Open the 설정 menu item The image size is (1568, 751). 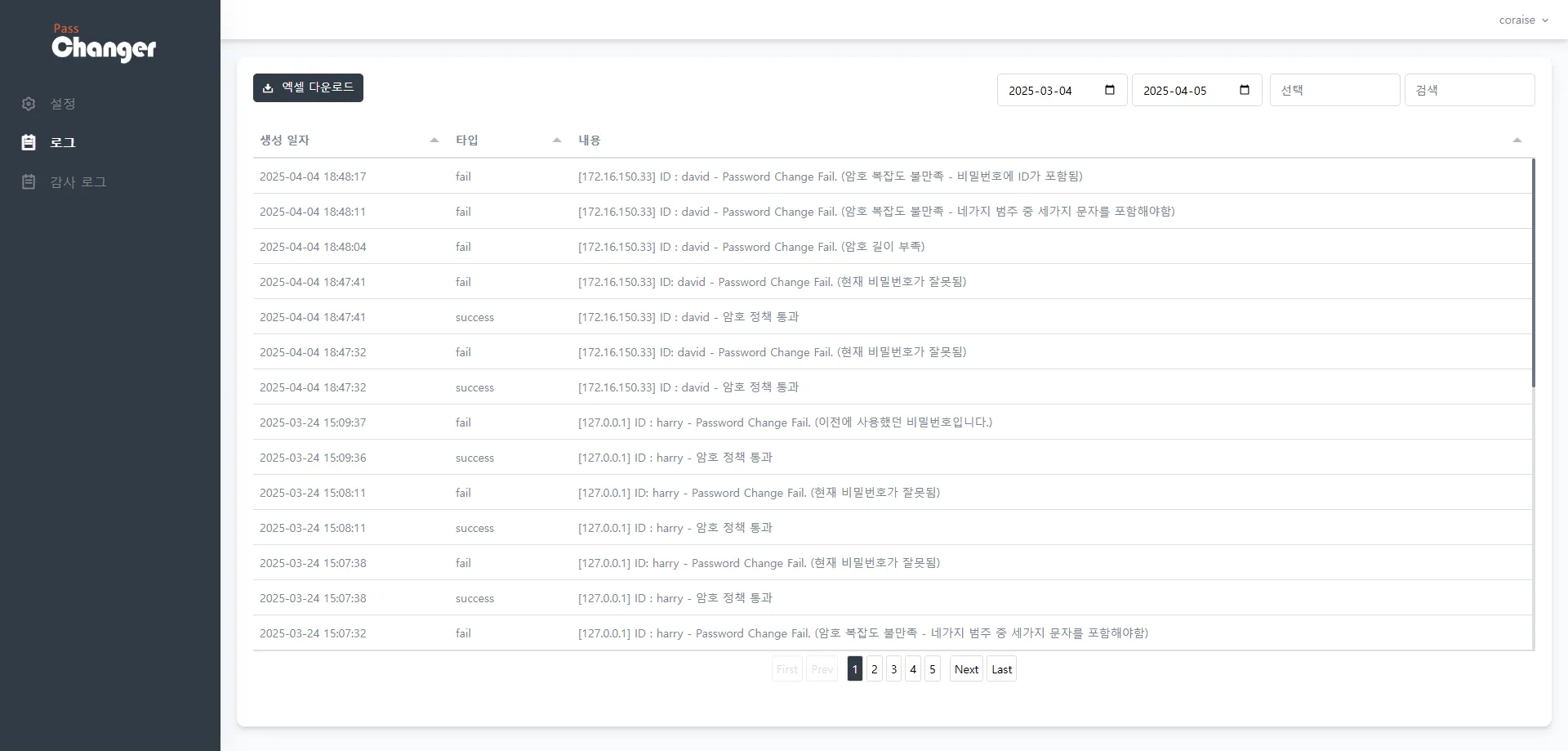click(63, 104)
